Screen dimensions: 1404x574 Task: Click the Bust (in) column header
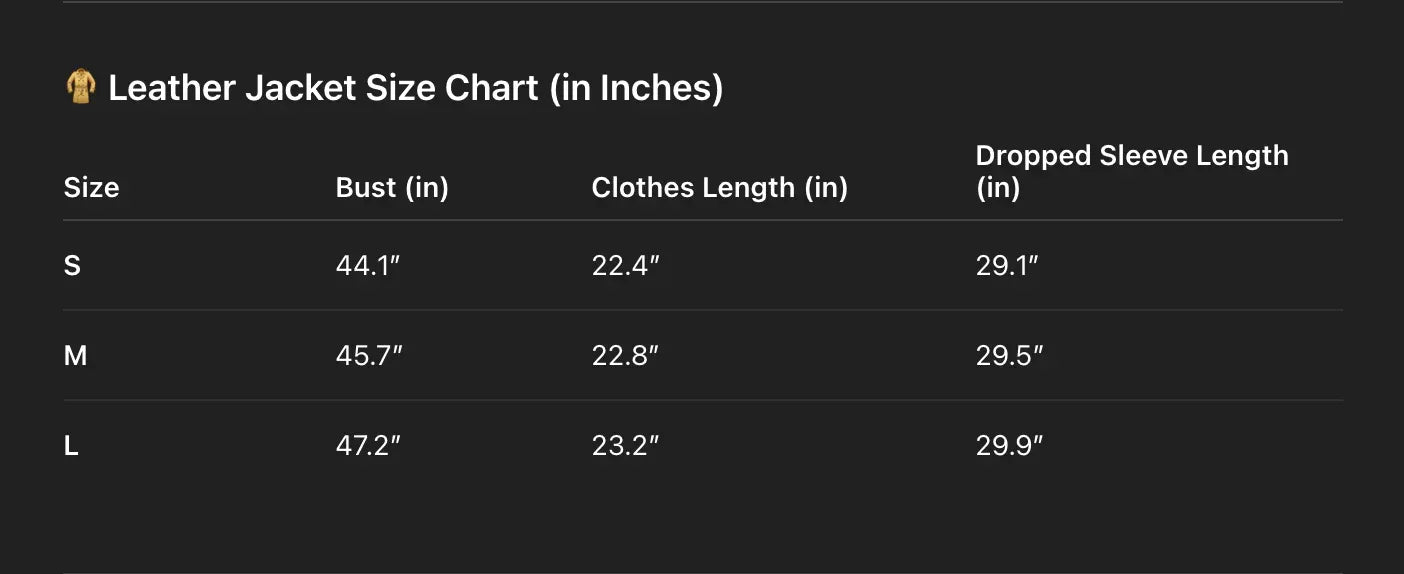pos(392,187)
